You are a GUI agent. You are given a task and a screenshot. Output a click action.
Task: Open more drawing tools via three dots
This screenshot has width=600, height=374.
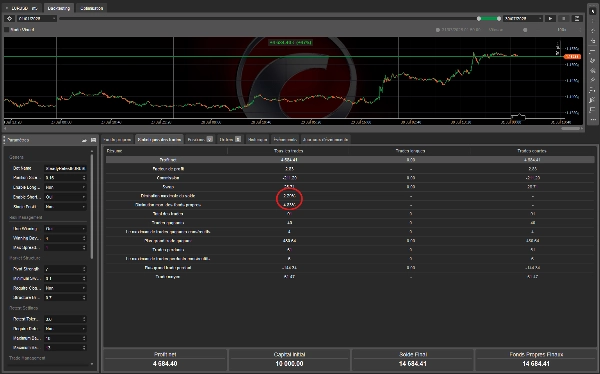tap(593, 120)
